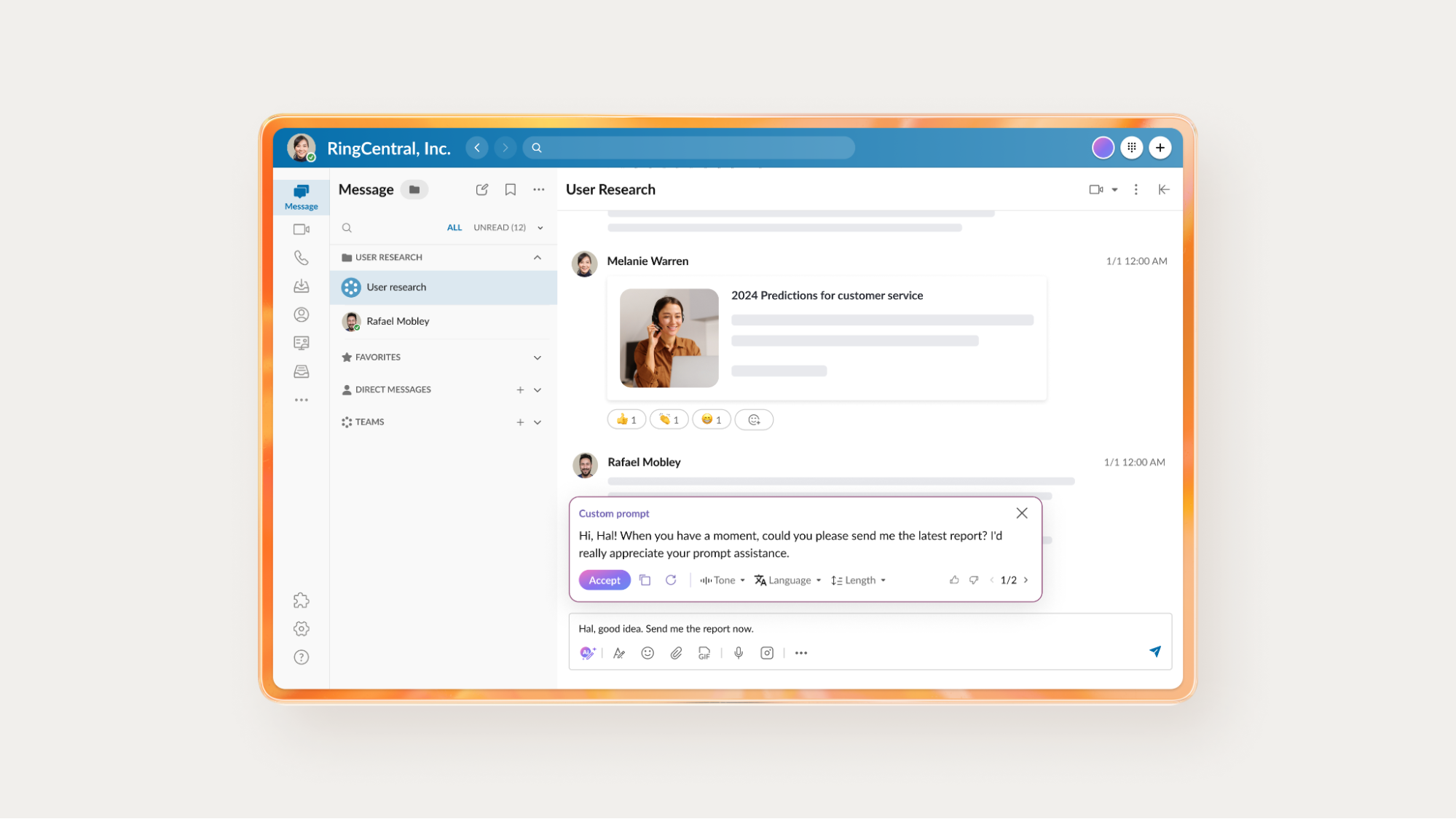Click Accept button in custom prompt
This screenshot has width=1456, height=819.
pos(603,580)
